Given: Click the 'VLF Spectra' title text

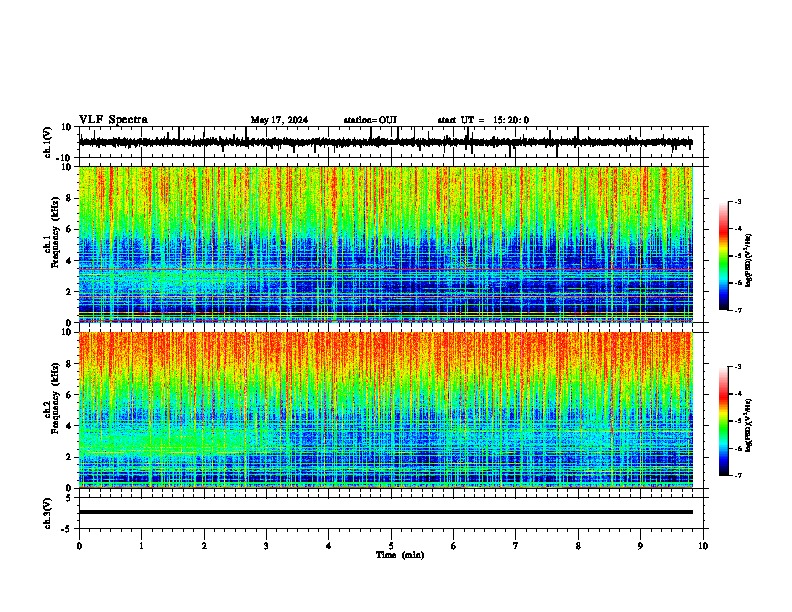Looking at the screenshot, I should click(x=113, y=120).
